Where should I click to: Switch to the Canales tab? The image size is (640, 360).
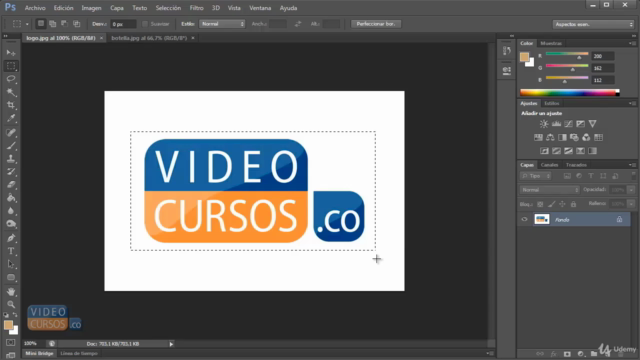click(x=549, y=165)
